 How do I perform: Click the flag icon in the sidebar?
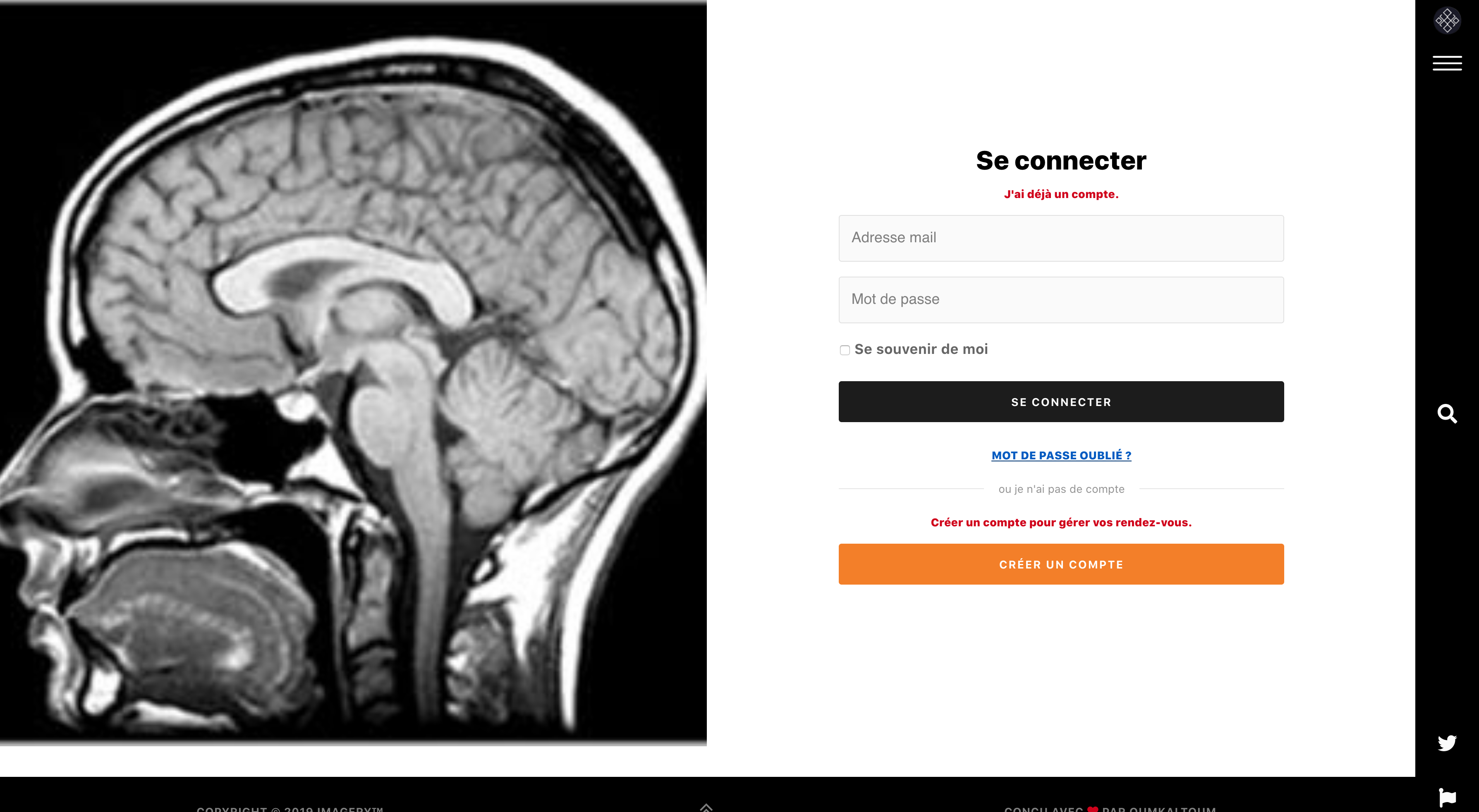coord(1447,797)
